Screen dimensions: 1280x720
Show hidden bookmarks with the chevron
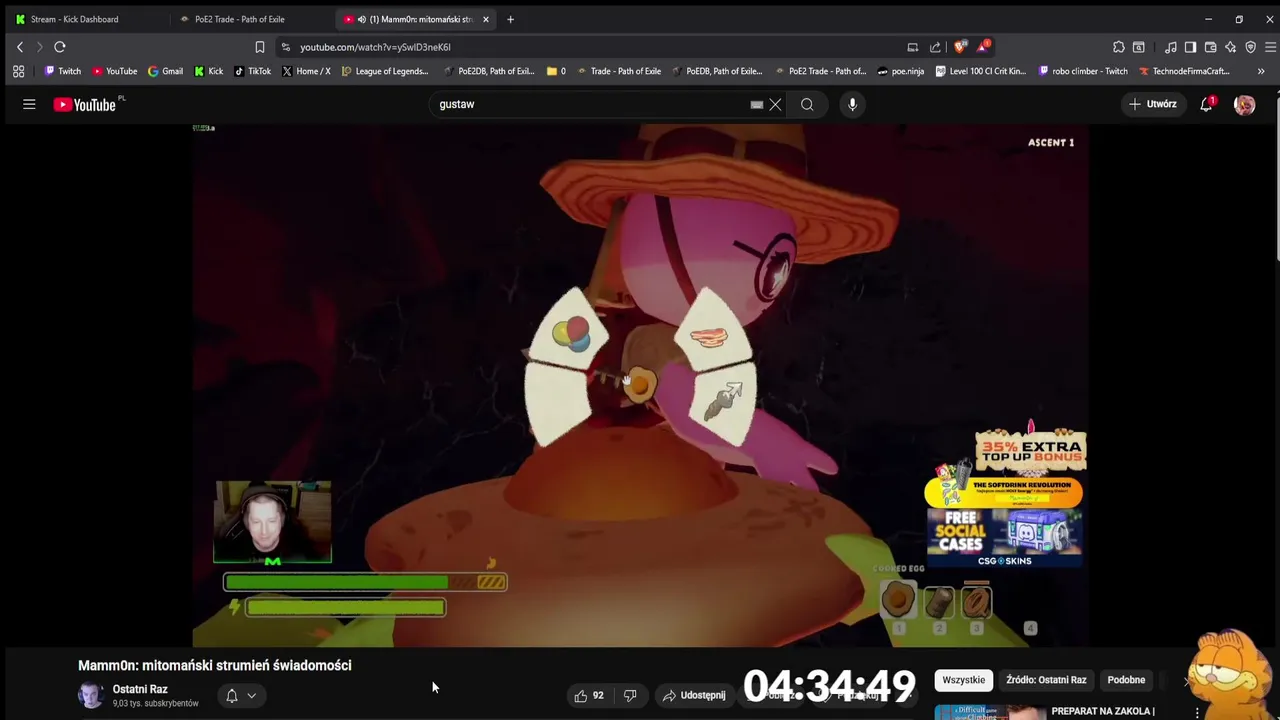(x=1261, y=71)
